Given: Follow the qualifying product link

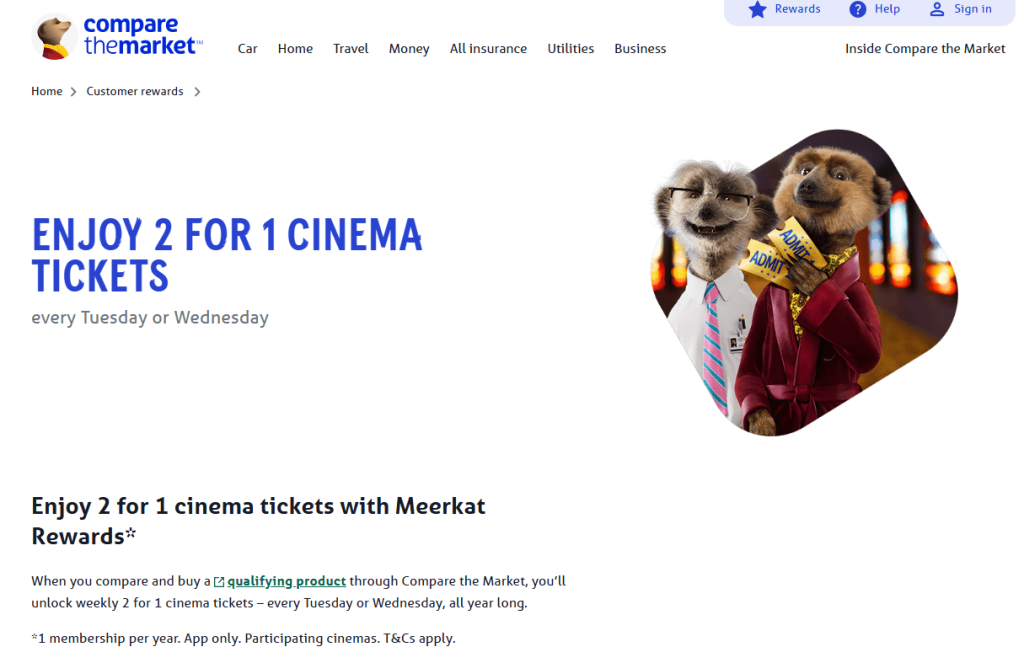Looking at the screenshot, I should coord(287,581).
